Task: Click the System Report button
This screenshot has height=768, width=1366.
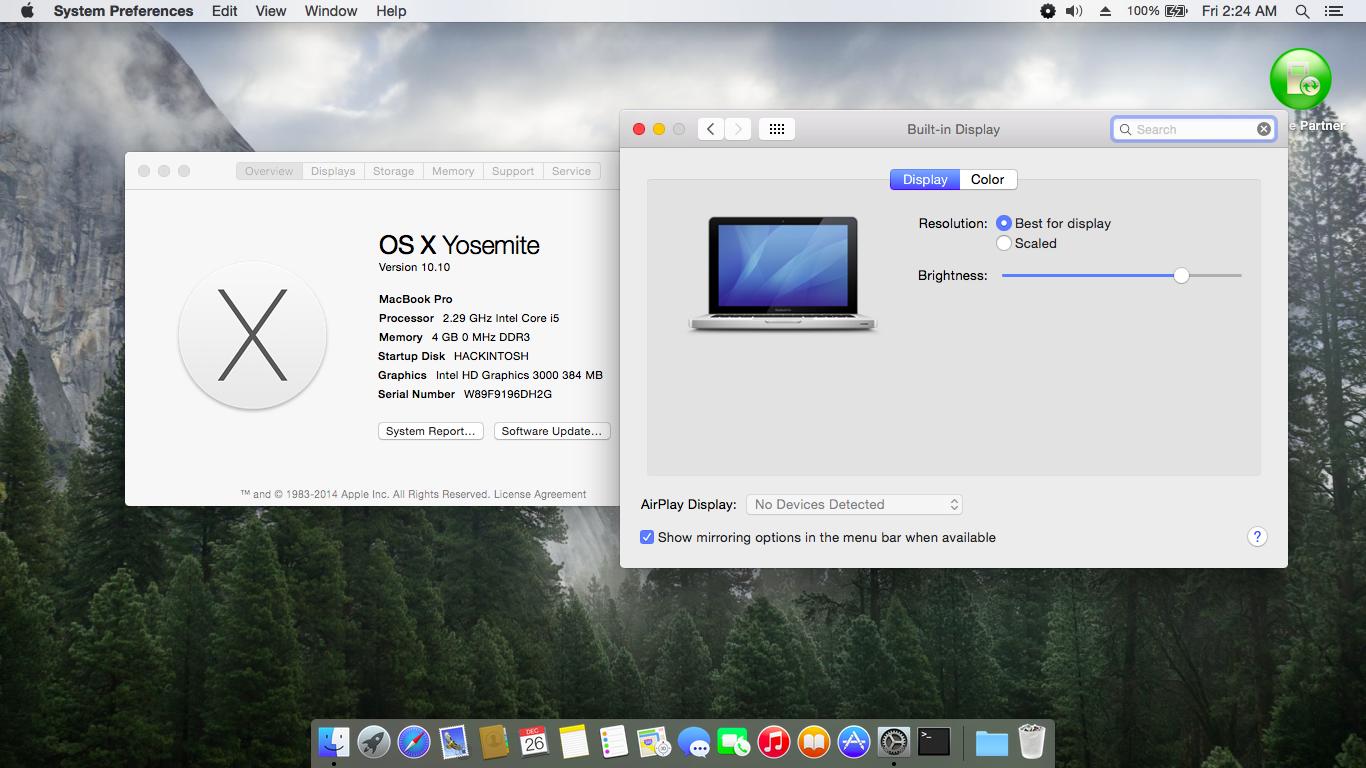Action: pos(431,431)
